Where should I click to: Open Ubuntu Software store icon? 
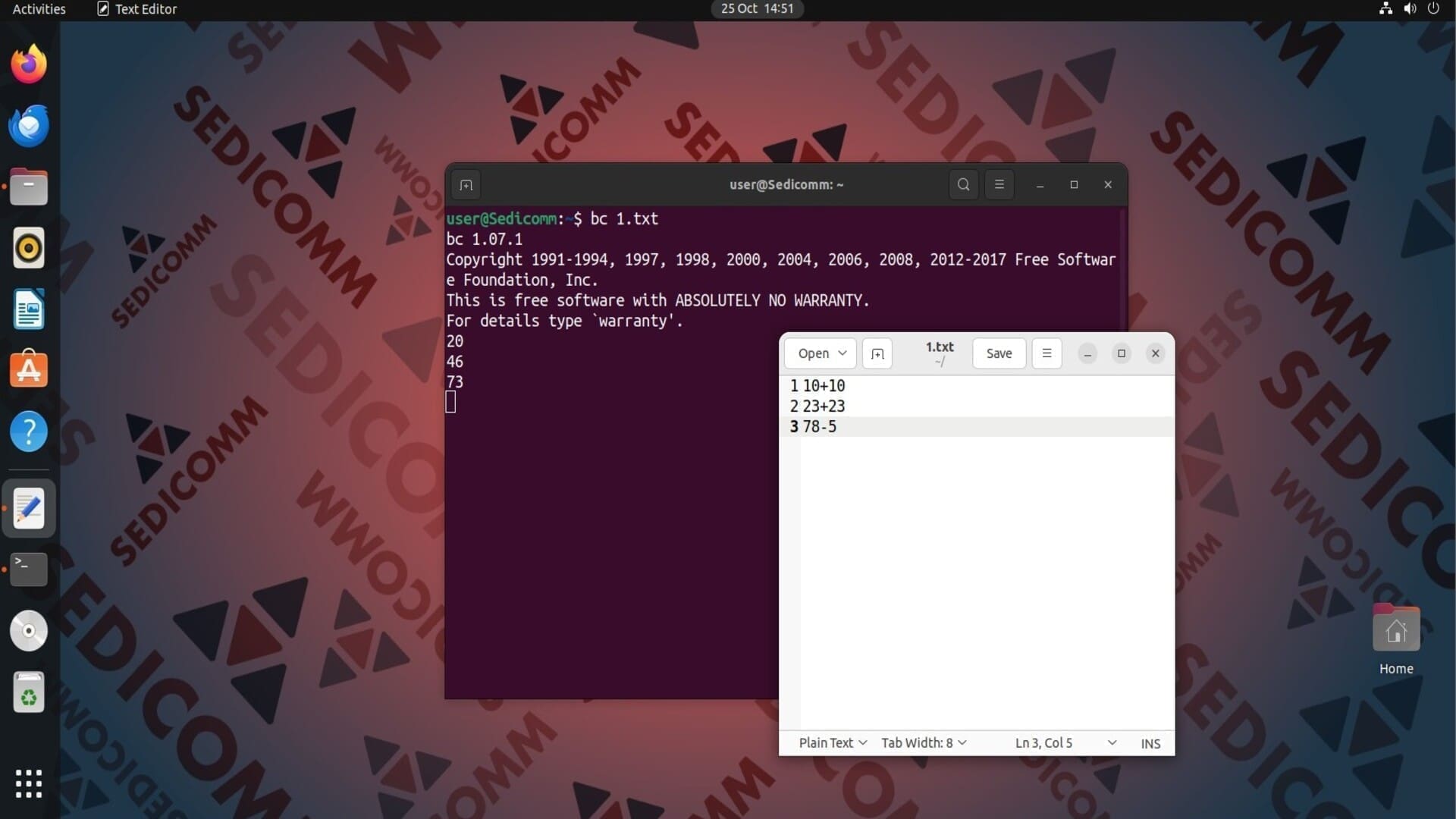(29, 370)
